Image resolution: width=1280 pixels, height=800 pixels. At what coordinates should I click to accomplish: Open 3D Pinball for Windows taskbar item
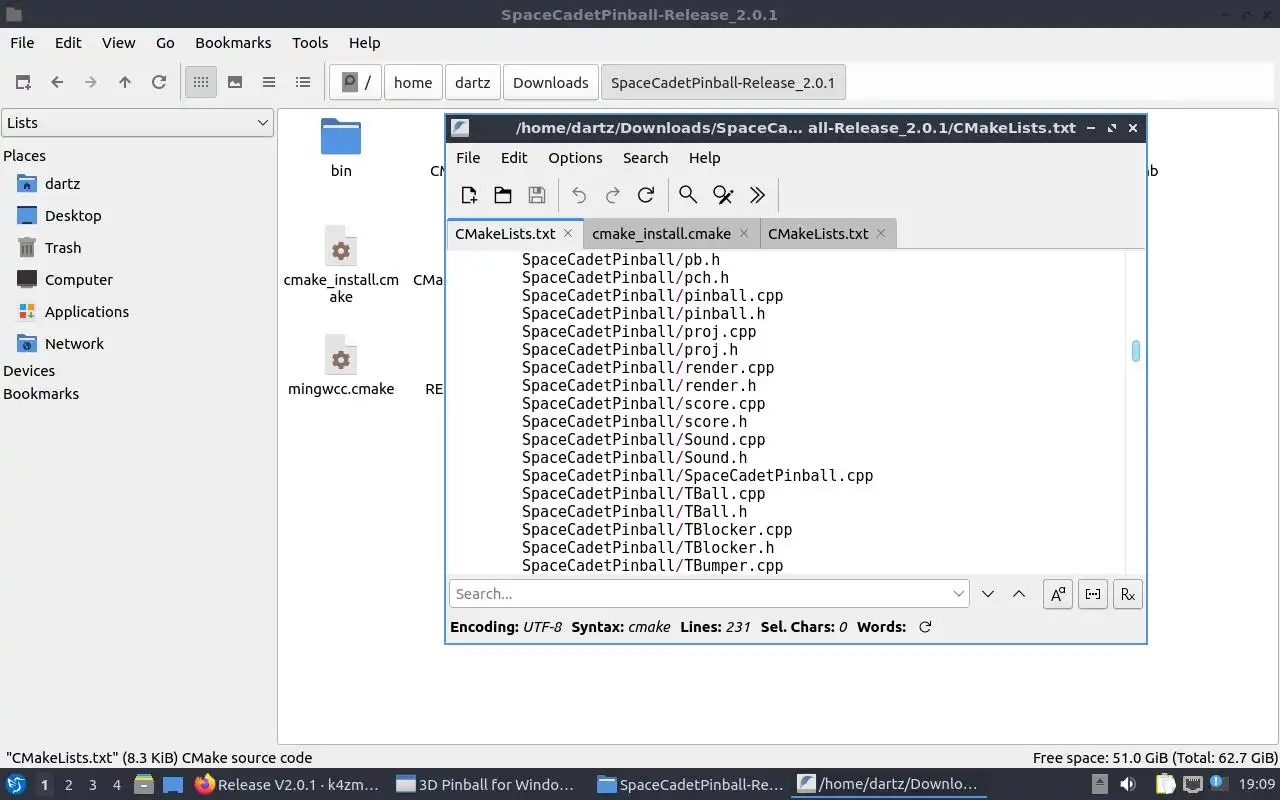click(x=485, y=785)
